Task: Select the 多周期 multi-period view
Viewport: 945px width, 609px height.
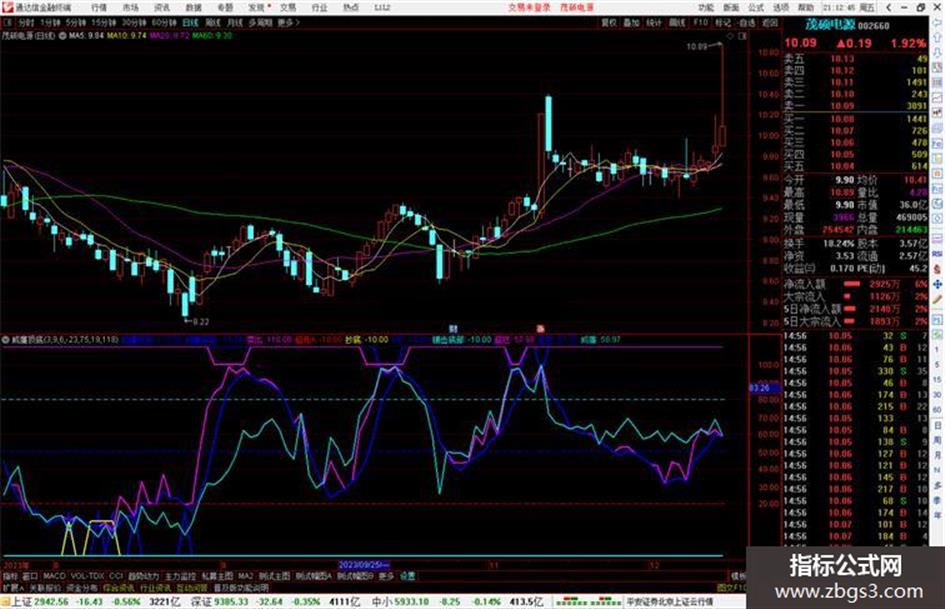Action: (x=260, y=23)
